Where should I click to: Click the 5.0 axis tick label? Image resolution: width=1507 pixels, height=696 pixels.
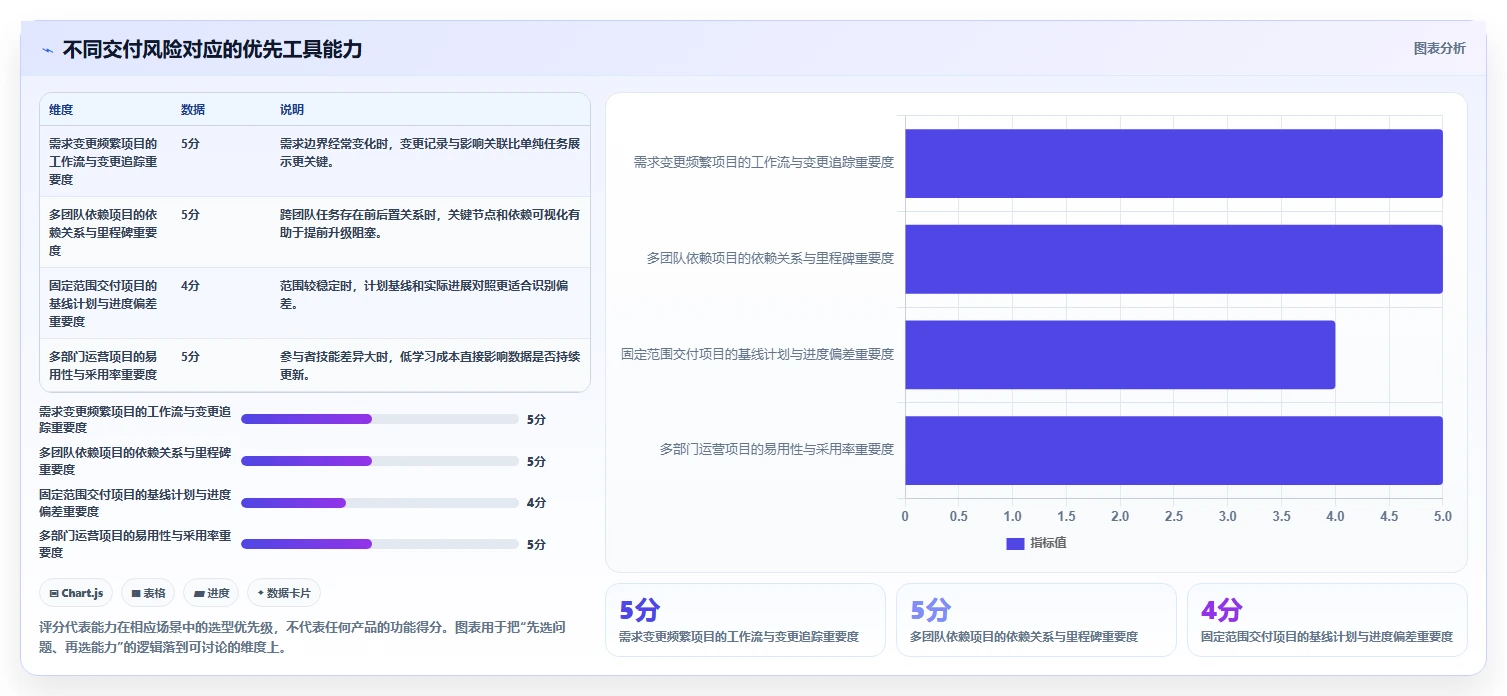[x=1442, y=516]
